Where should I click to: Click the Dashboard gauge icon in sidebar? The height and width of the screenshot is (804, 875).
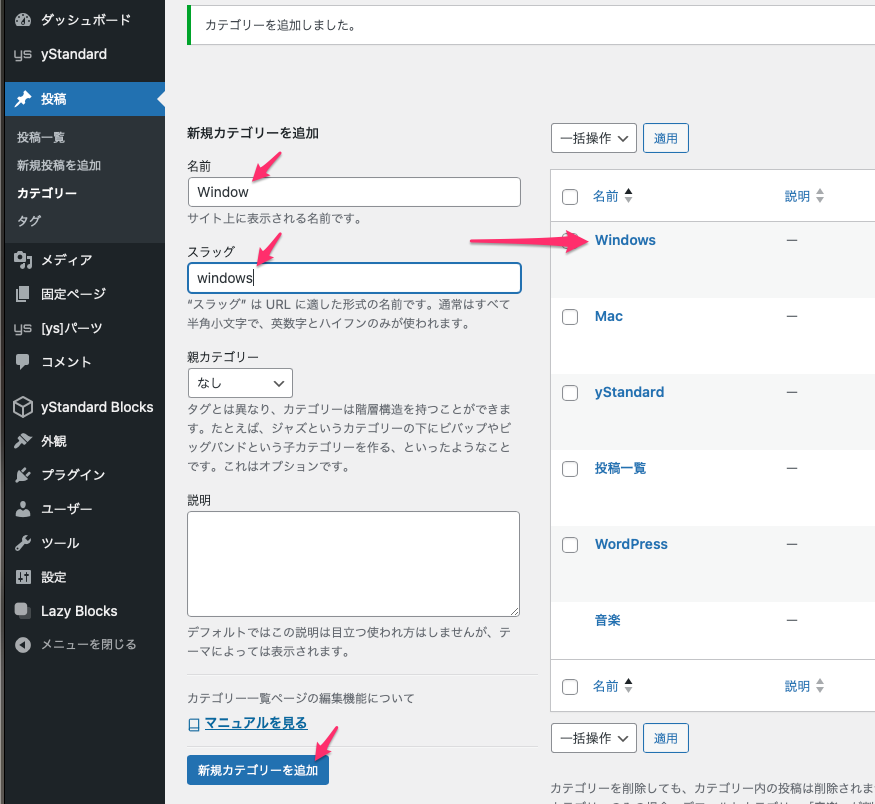click(x=23, y=20)
